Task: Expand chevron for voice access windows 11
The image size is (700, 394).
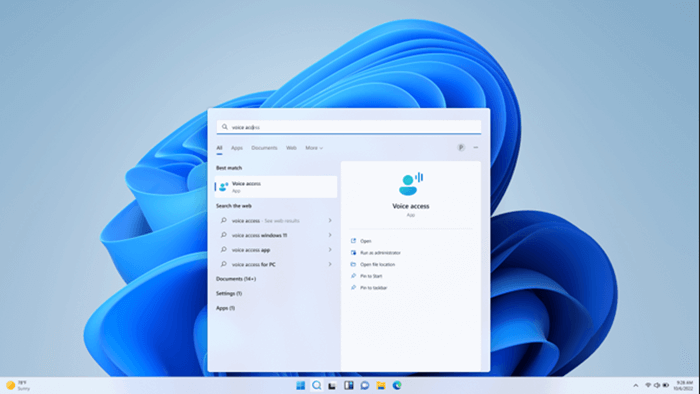Action: click(x=330, y=235)
